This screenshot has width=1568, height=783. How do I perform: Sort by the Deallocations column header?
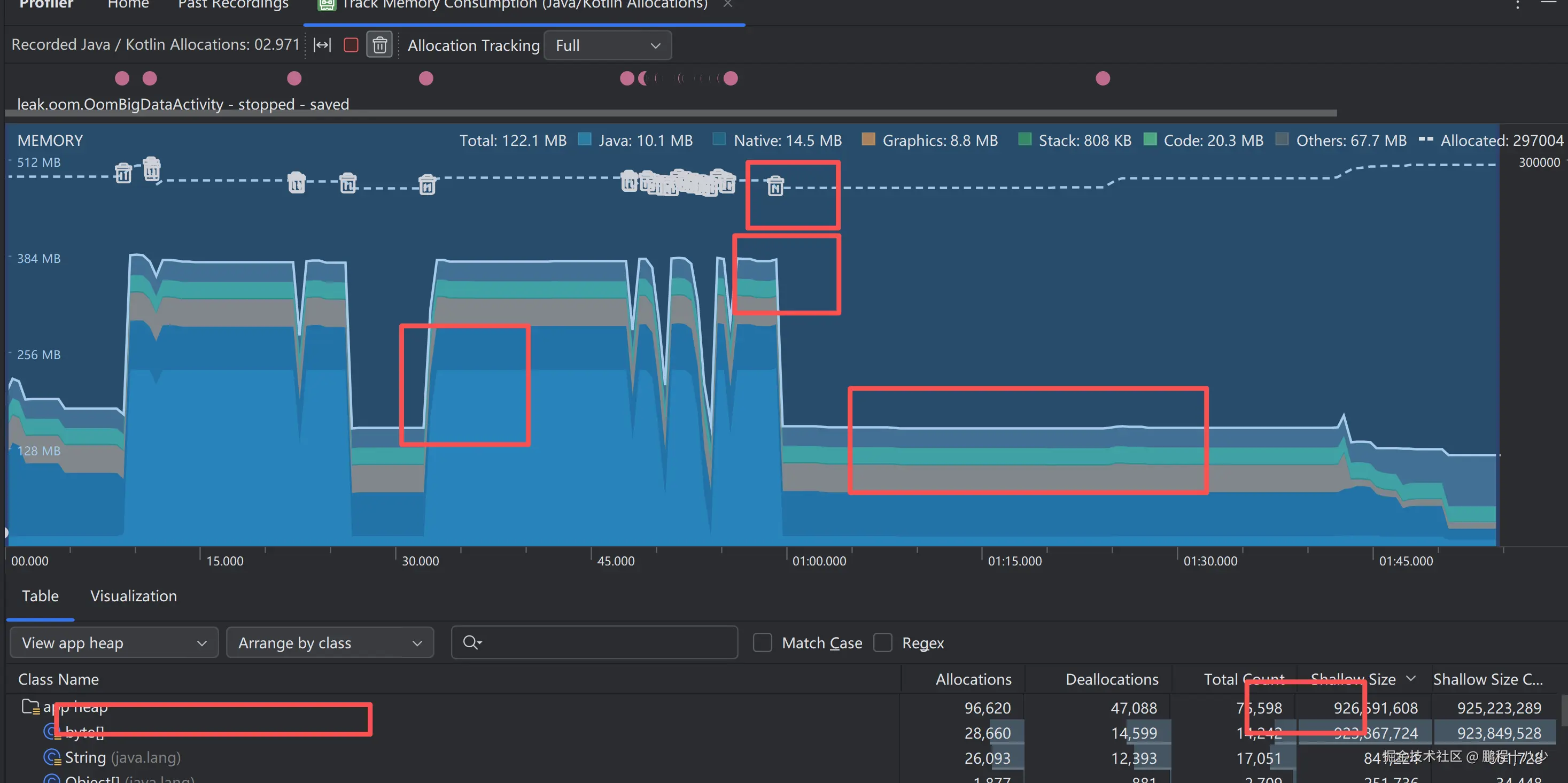1112,679
